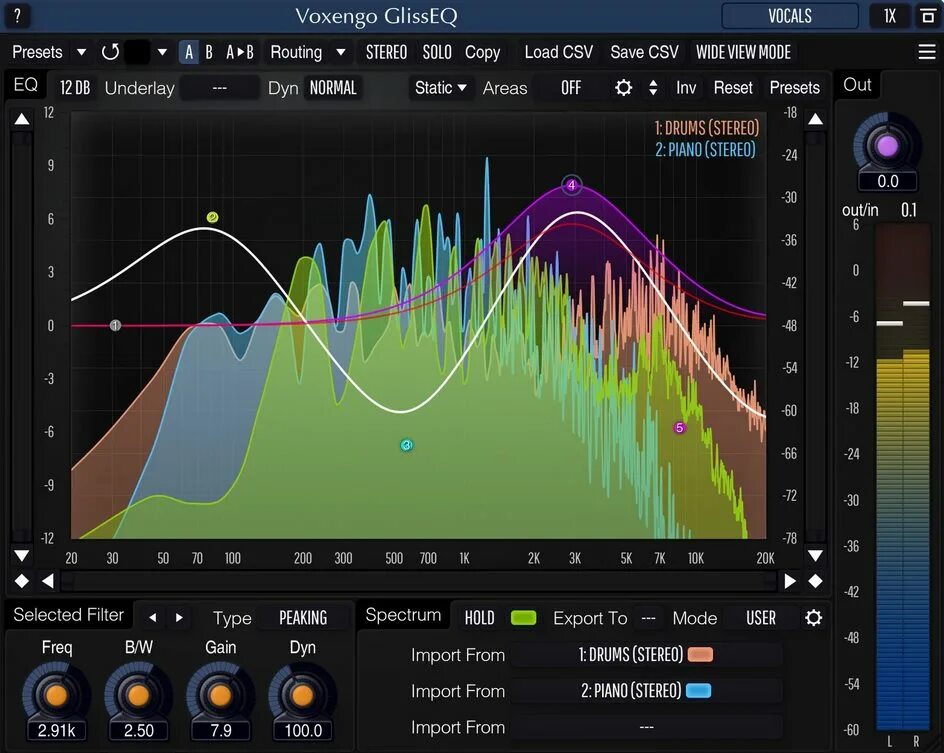Open Routing dropdown arrow
Image resolution: width=944 pixels, height=753 pixels.
(341, 52)
